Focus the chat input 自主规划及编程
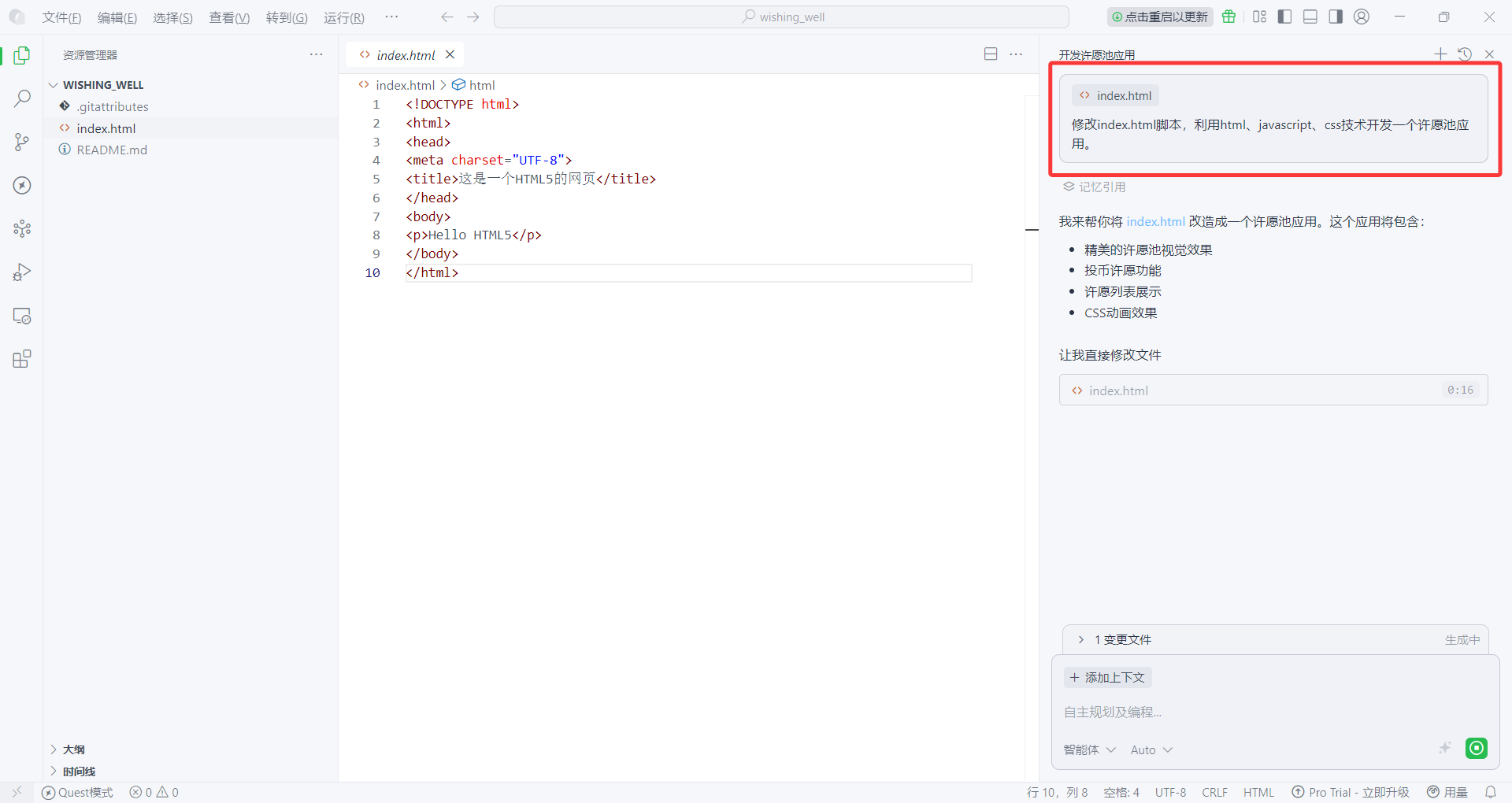 (1274, 712)
